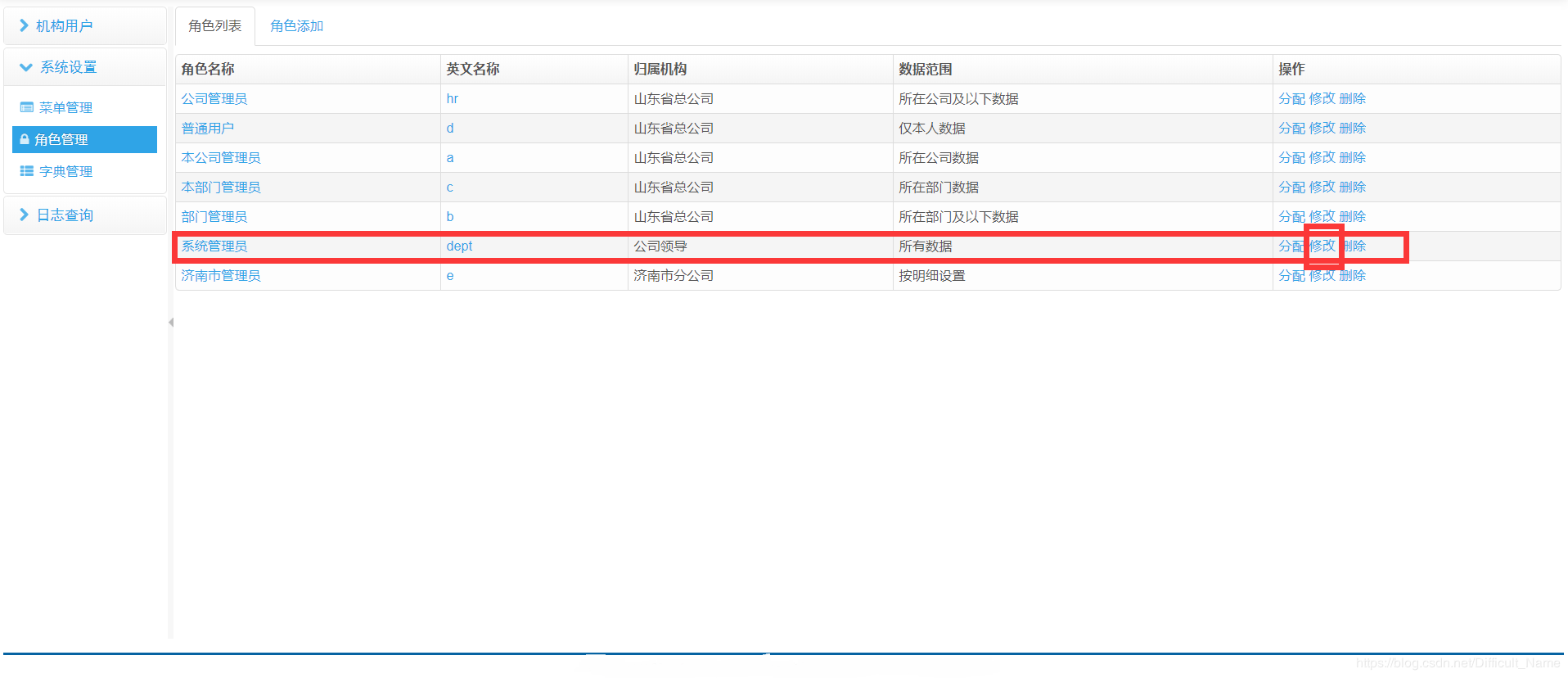Click 分配 for 本公司管理员
Image resolution: width=1568 pixels, height=678 pixels.
point(1292,157)
